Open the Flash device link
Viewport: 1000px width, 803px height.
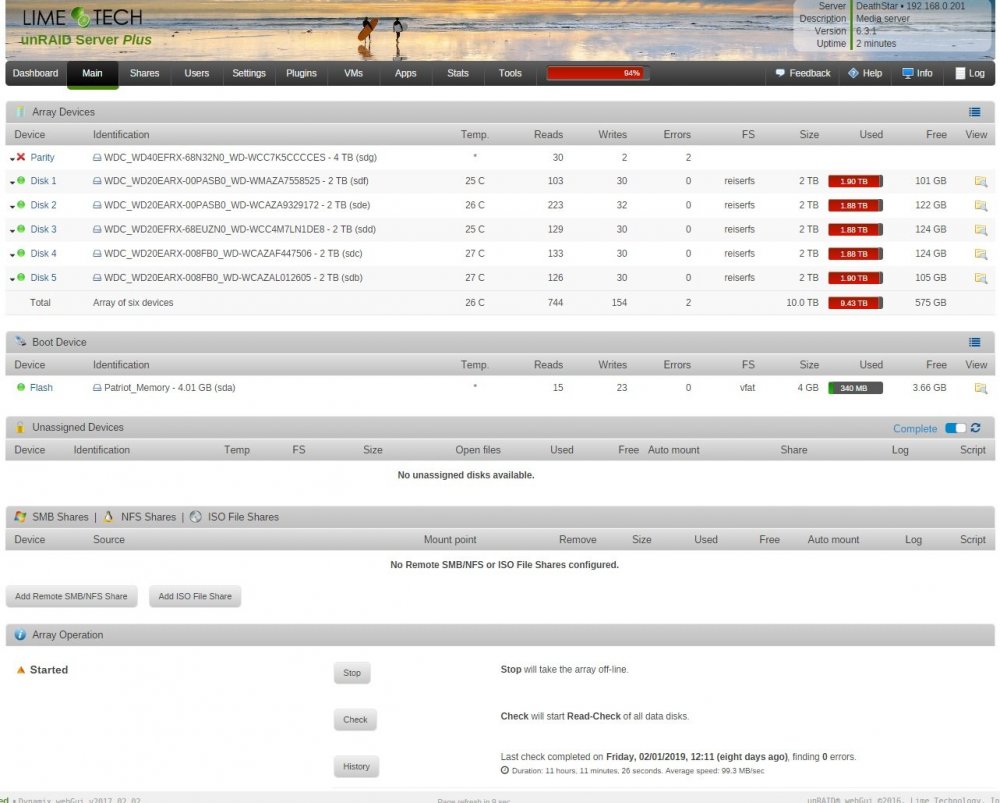coord(41,388)
